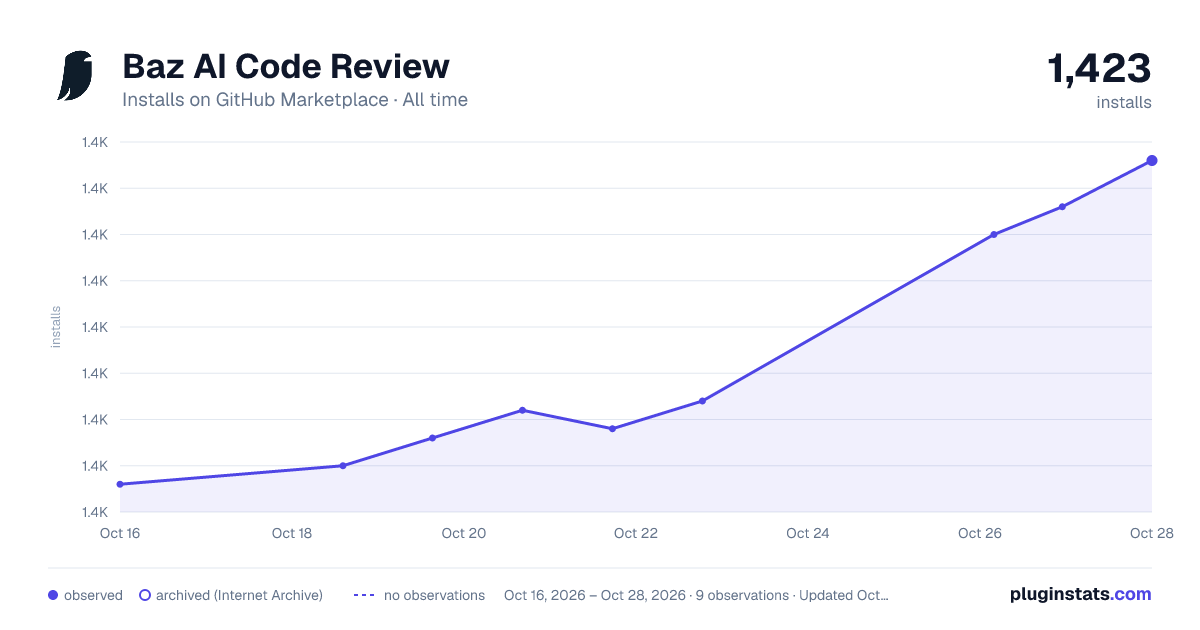Click the 'observed' legend label
This screenshot has width=1200, height=630.
coord(93,595)
